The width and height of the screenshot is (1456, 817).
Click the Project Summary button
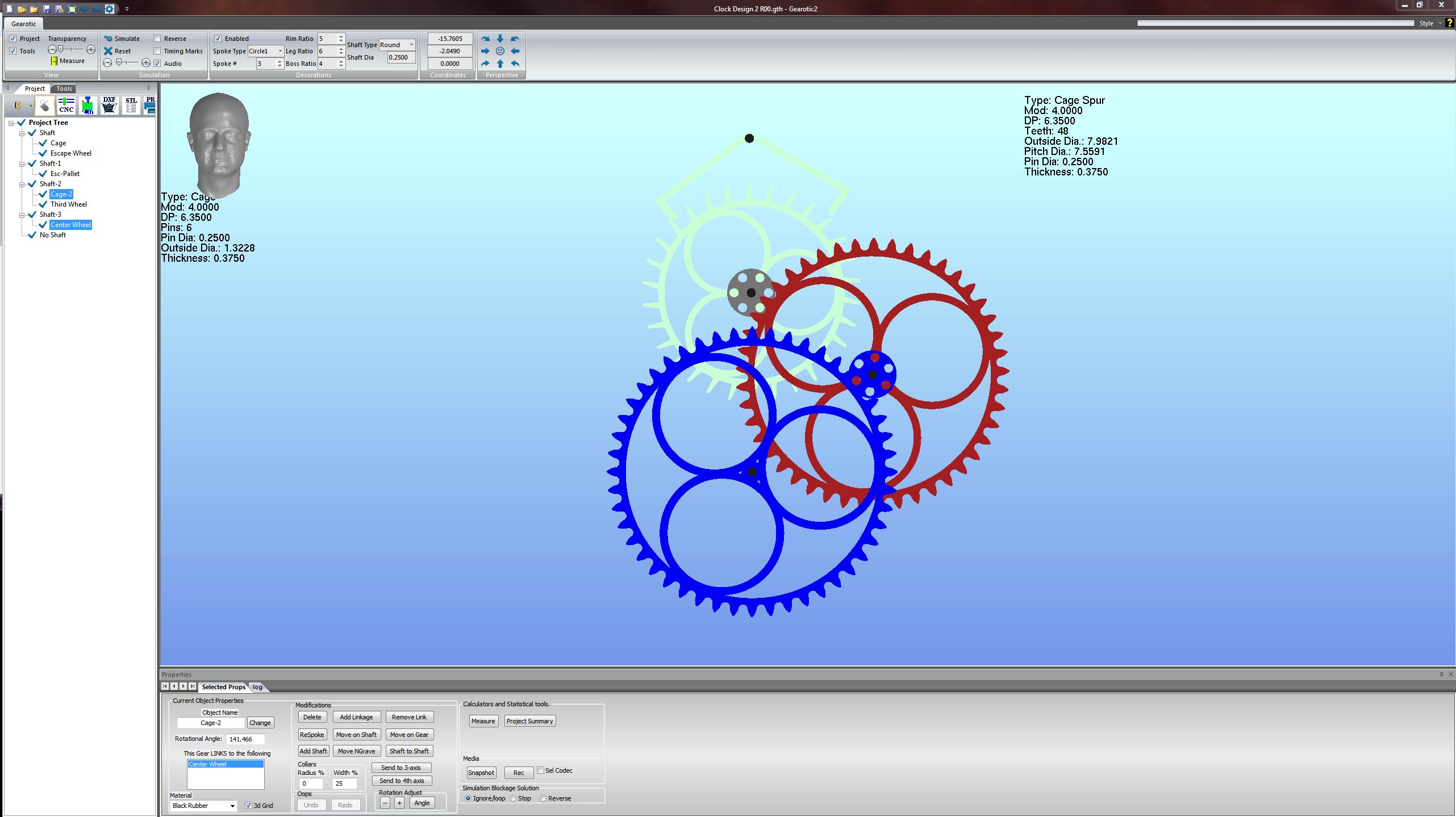[529, 721]
